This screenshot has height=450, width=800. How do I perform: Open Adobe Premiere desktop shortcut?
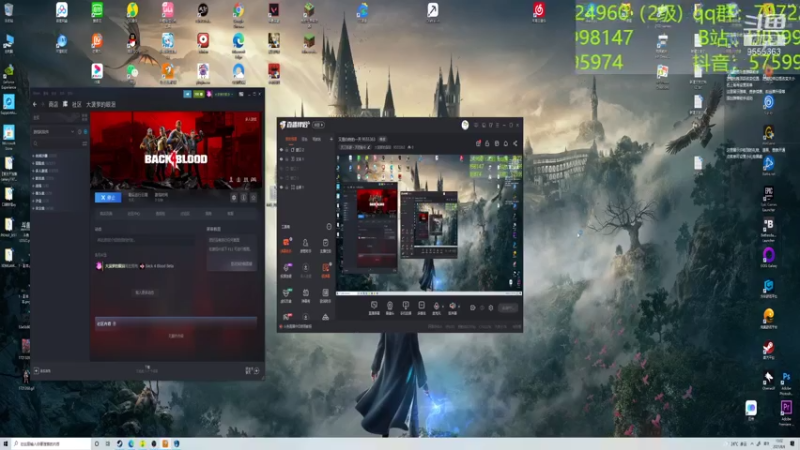(786, 411)
